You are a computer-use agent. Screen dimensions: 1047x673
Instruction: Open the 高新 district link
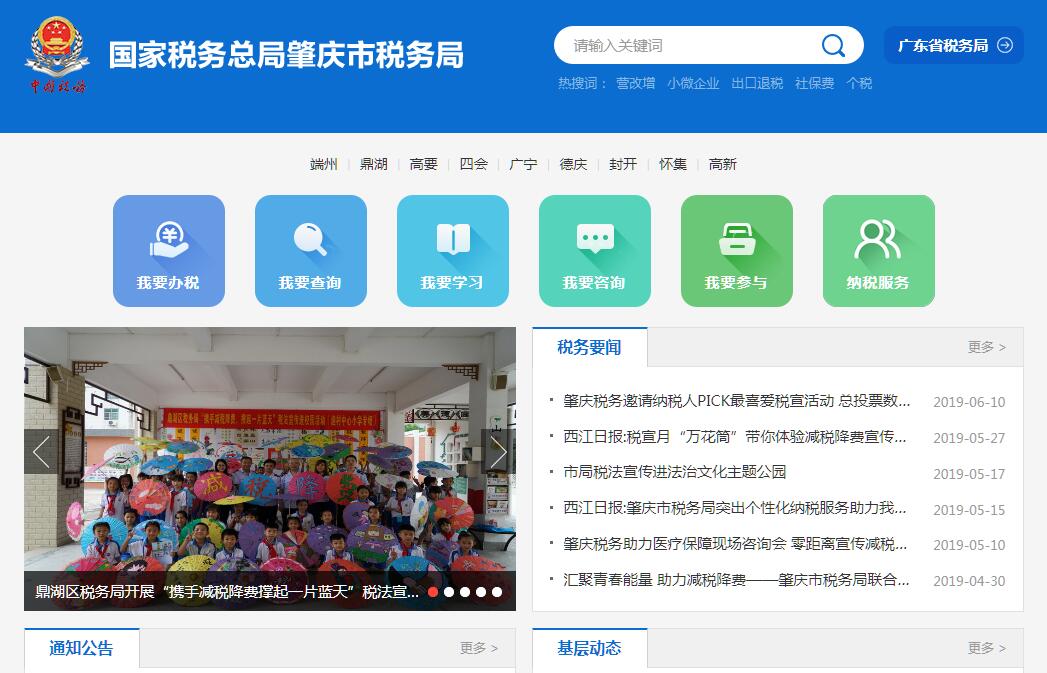722,164
